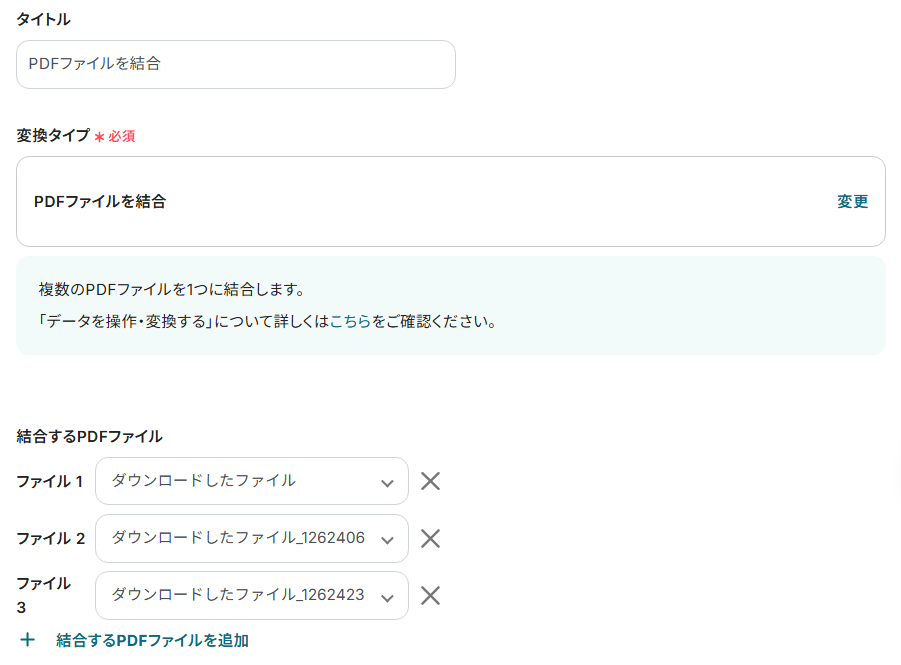Click 結合するPDFファイルを追加 text button

(x=152, y=640)
